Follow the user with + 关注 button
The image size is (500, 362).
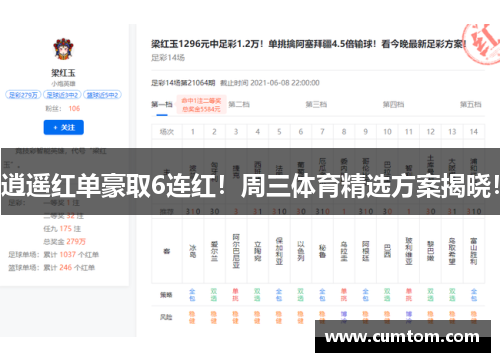[x=64, y=127]
